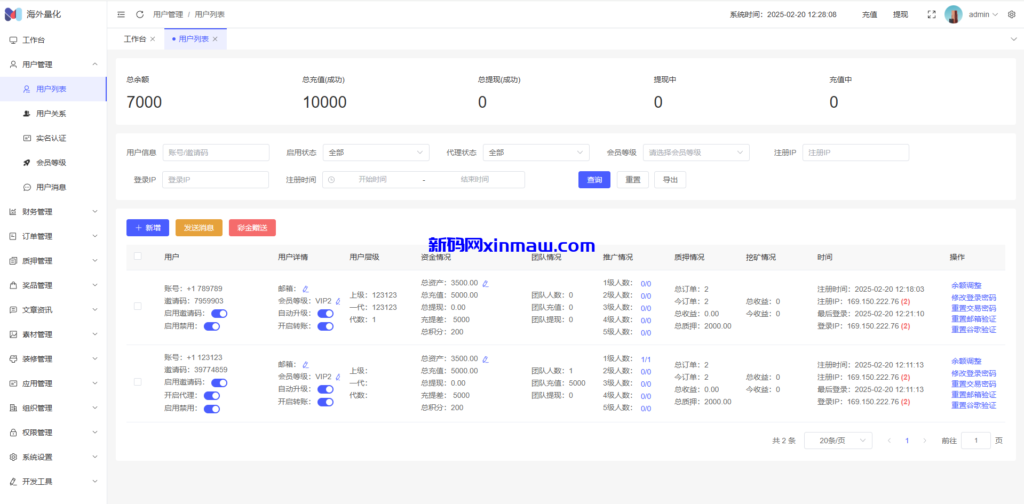This screenshot has height=504, width=1024.
Task: Edit total assets icon for account +1 789789
Action: 485,283
